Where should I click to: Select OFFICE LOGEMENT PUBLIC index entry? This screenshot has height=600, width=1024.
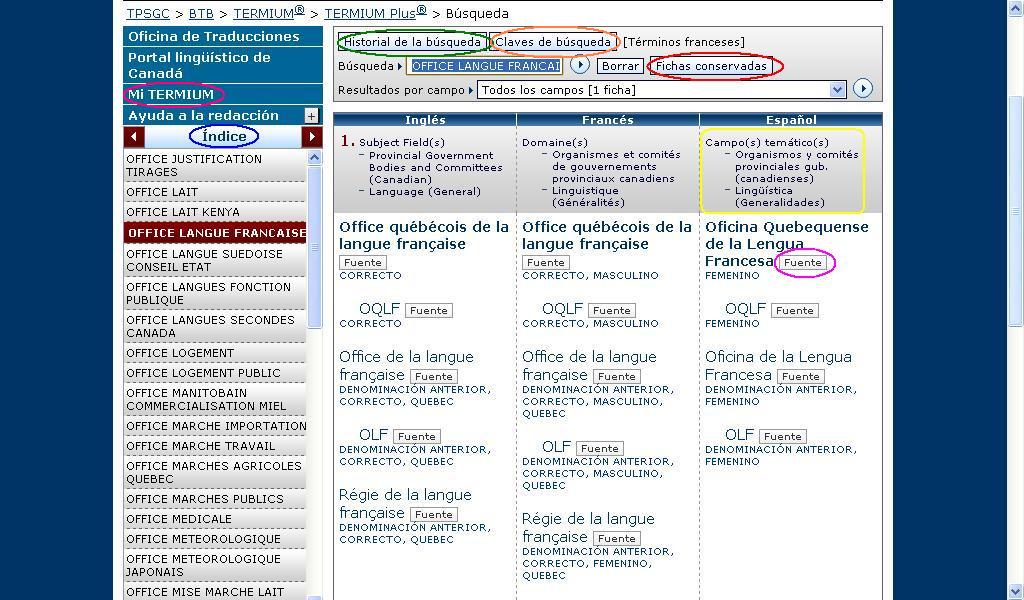214,373
